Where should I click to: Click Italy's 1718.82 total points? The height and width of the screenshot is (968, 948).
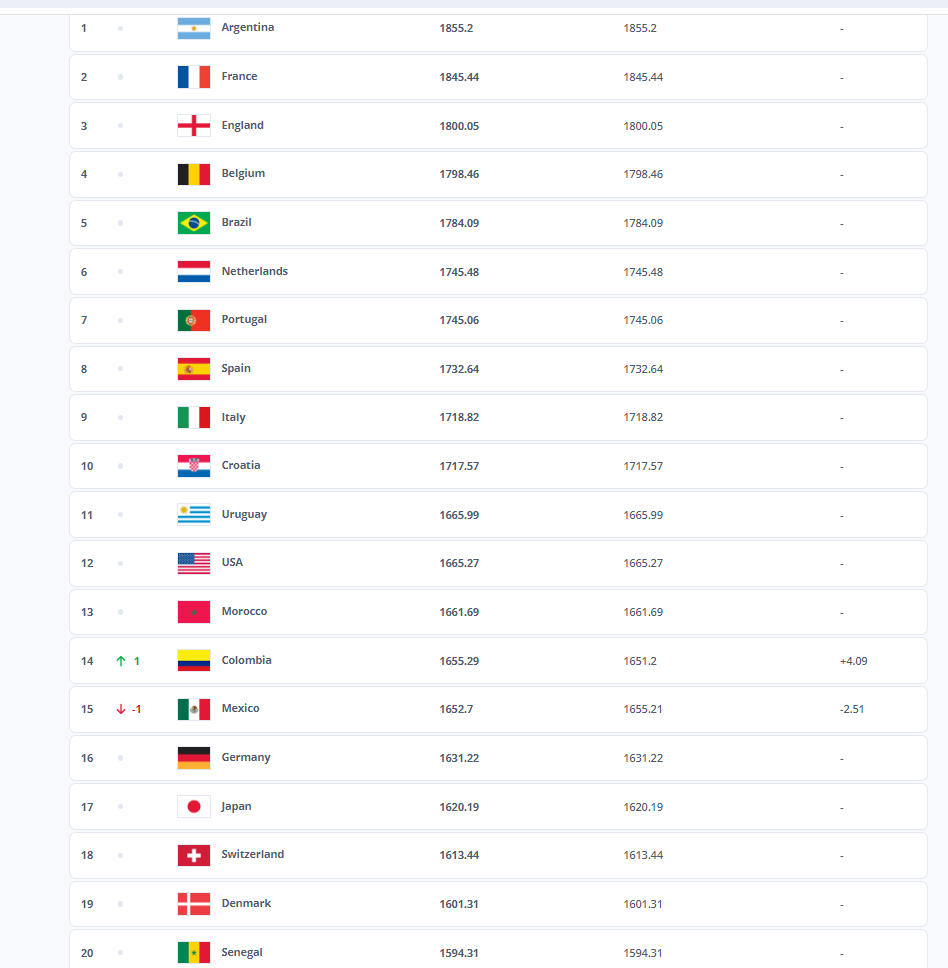click(459, 418)
